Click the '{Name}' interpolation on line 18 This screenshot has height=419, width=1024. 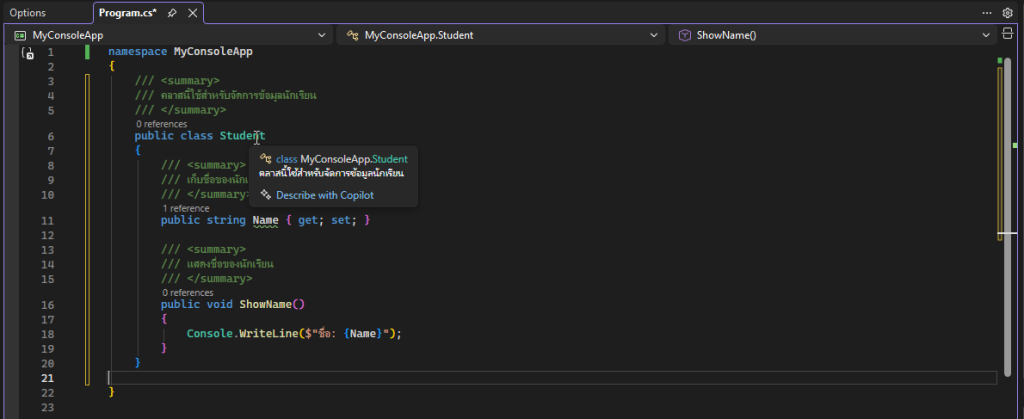pos(363,334)
